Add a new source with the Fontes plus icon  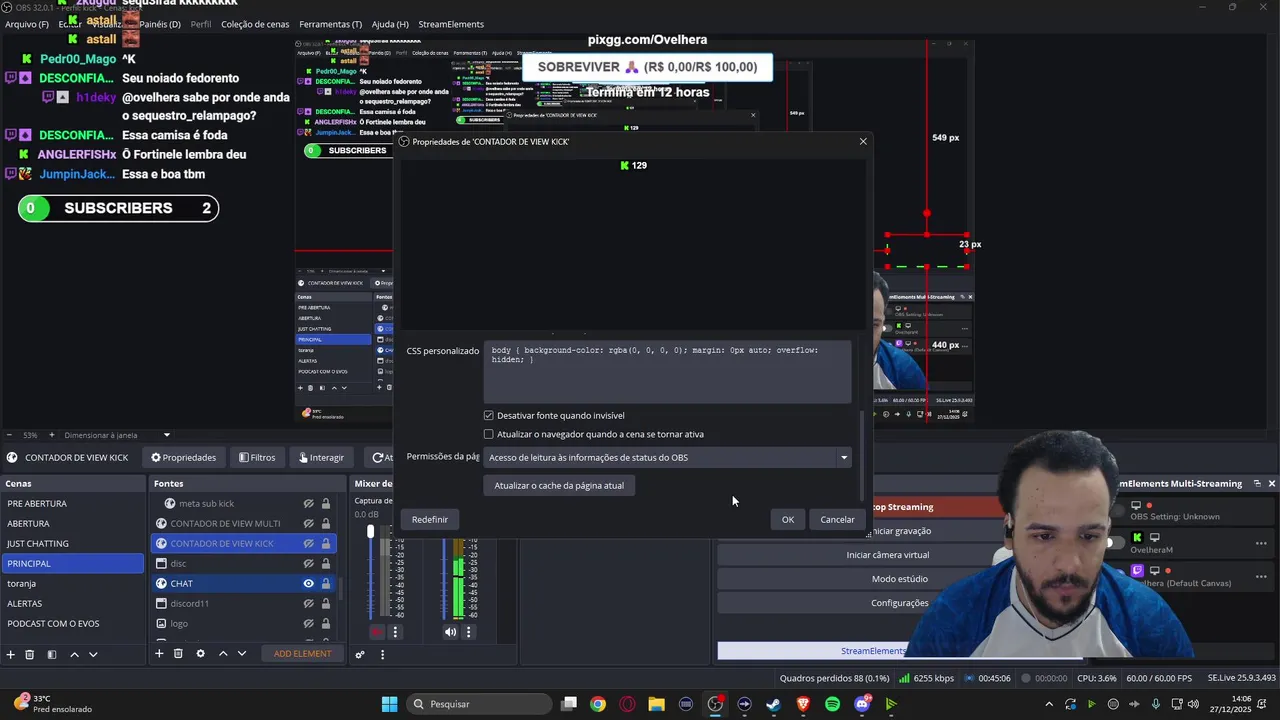tap(159, 654)
